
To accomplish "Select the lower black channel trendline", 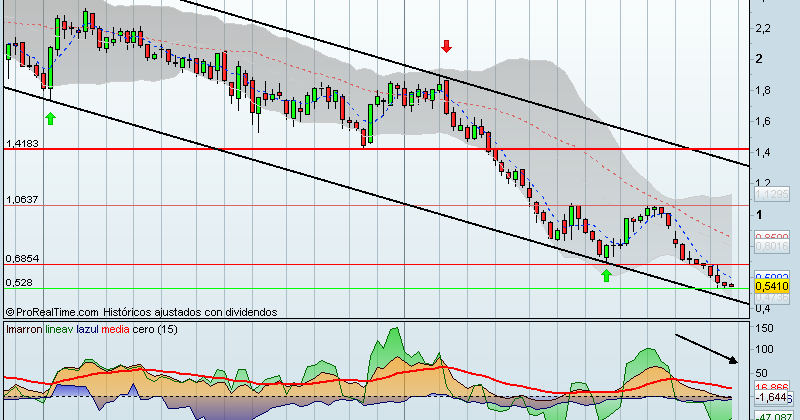I will pyautogui.click(x=377, y=195).
